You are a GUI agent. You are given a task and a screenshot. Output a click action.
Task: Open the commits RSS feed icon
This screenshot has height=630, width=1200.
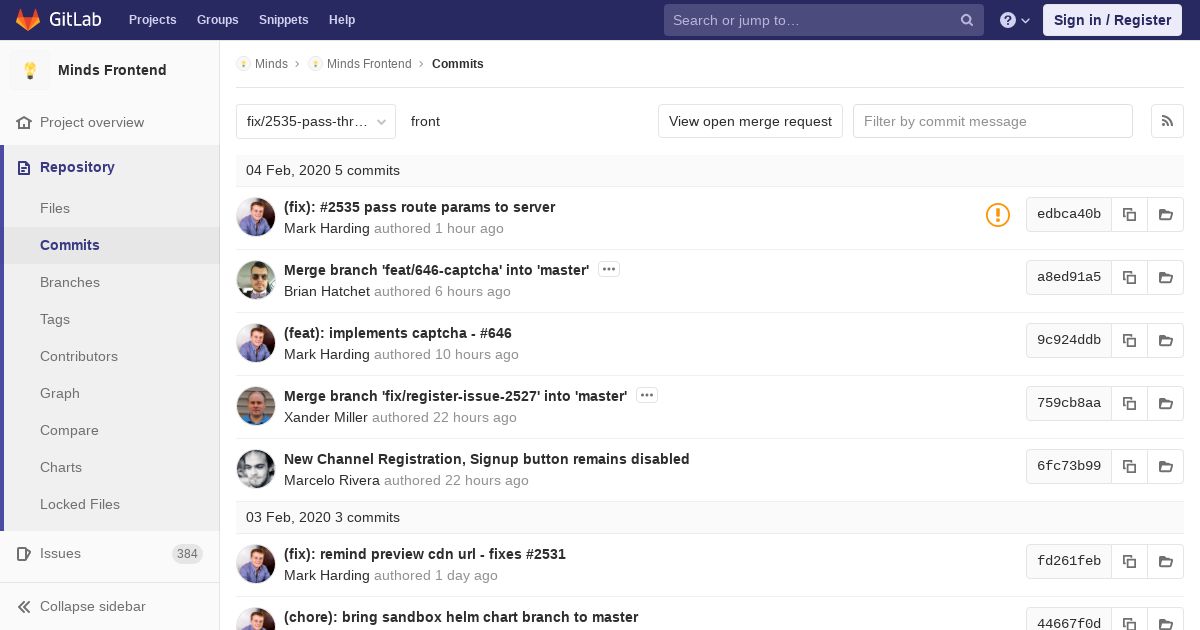(x=1167, y=121)
